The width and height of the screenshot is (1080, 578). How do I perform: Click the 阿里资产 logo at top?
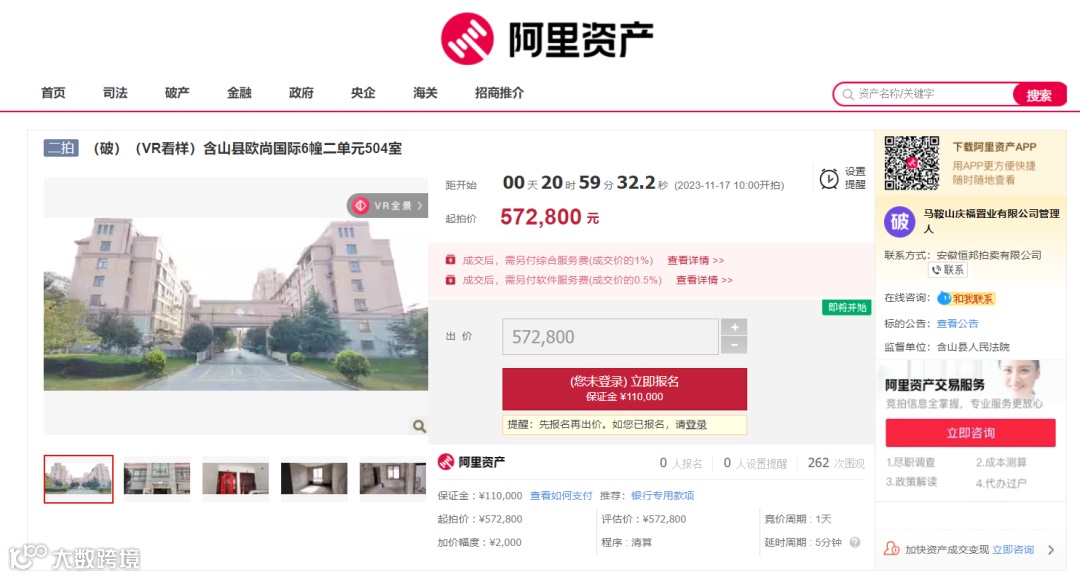pyautogui.click(x=547, y=39)
